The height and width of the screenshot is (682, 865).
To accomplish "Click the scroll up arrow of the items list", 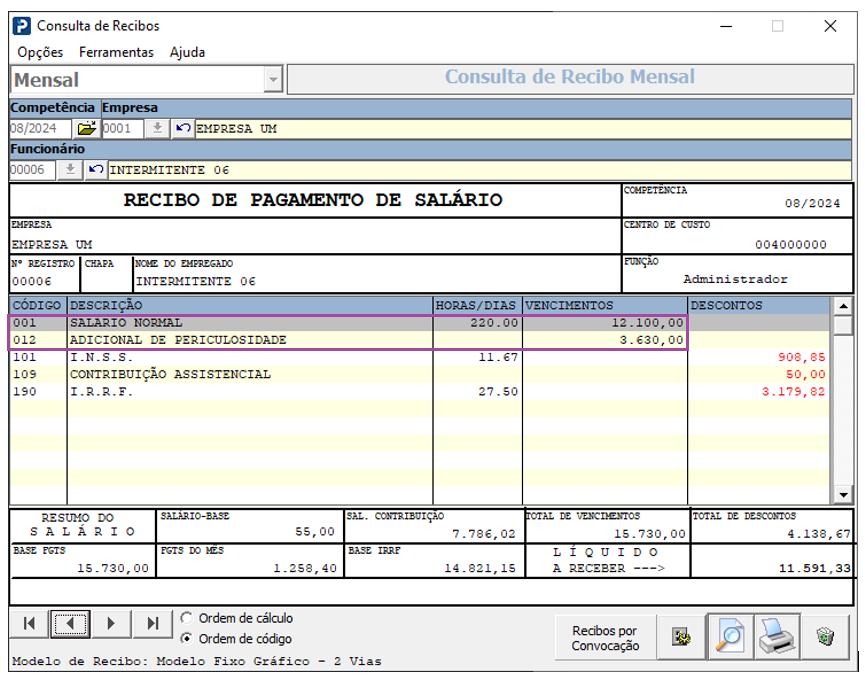I will click(843, 305).
